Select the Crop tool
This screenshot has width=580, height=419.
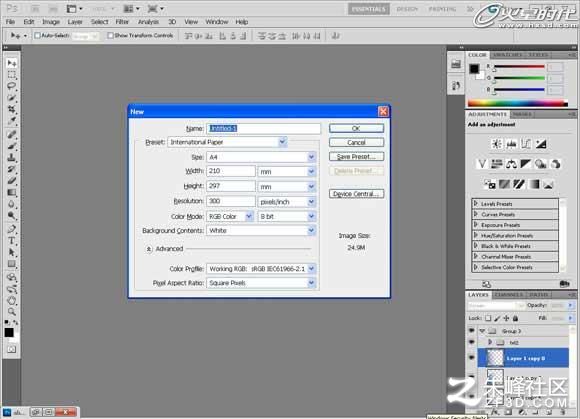pyautogui.click(x=11, y=109)
